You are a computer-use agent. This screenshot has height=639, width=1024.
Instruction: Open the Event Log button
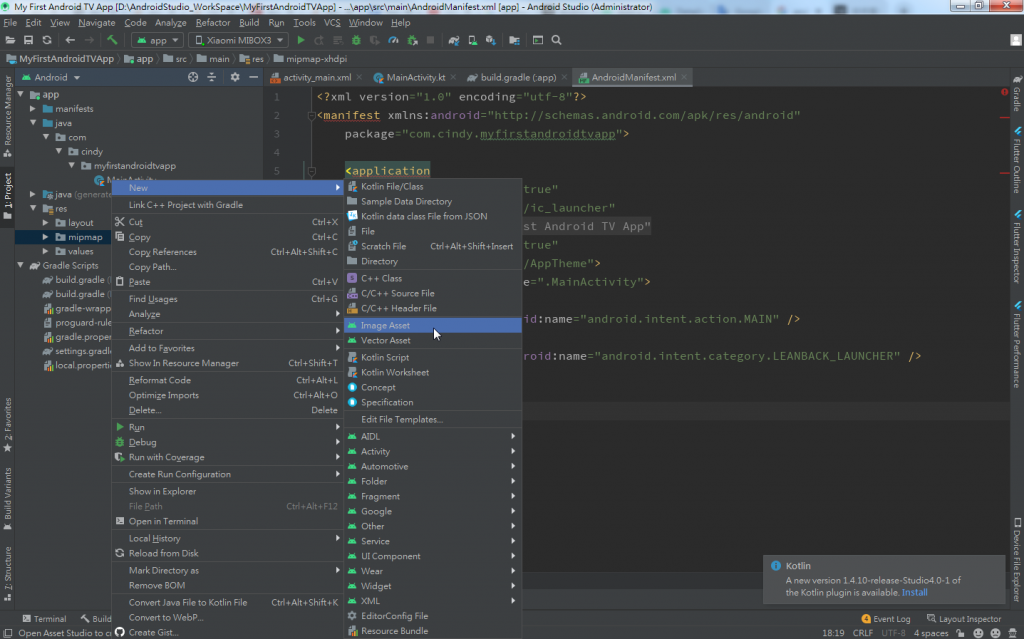coord(886,619)
